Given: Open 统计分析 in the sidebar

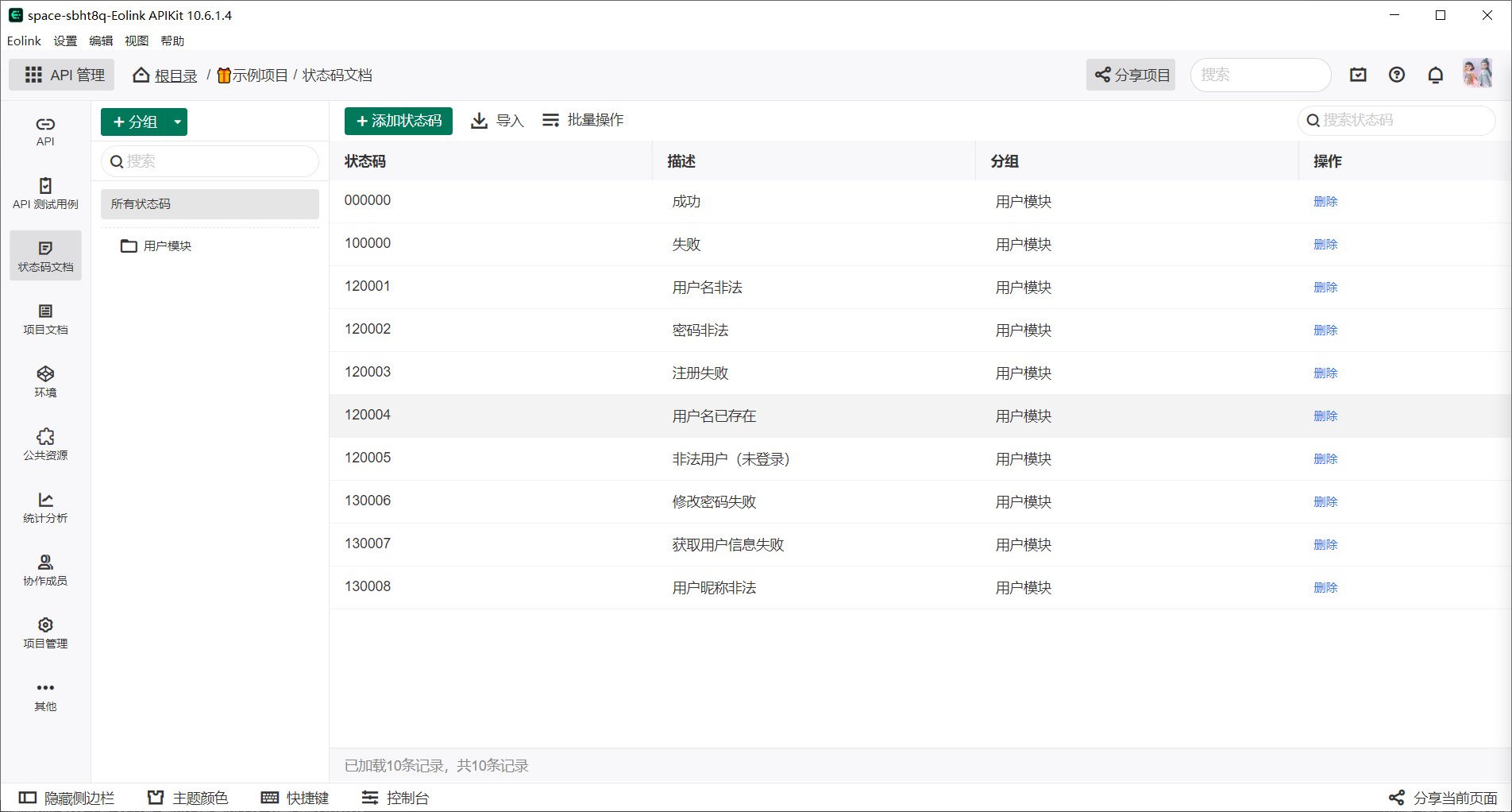Looking at the screenshot, I should [x=45, y=508].
